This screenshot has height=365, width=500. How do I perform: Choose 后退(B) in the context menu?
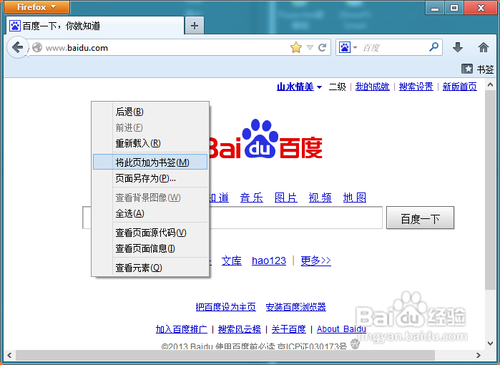point(150,112)
